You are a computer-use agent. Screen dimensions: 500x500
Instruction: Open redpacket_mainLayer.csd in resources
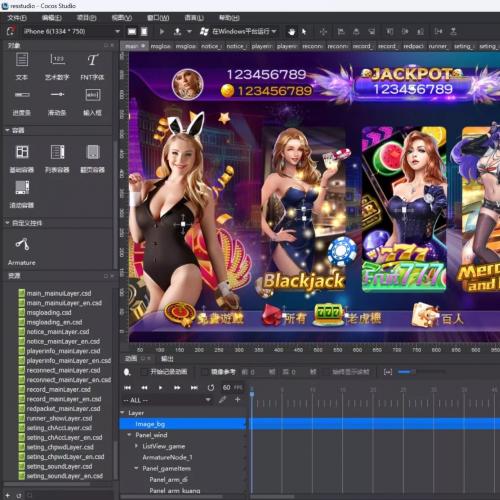pyautogui.click(x=63, y=409)
